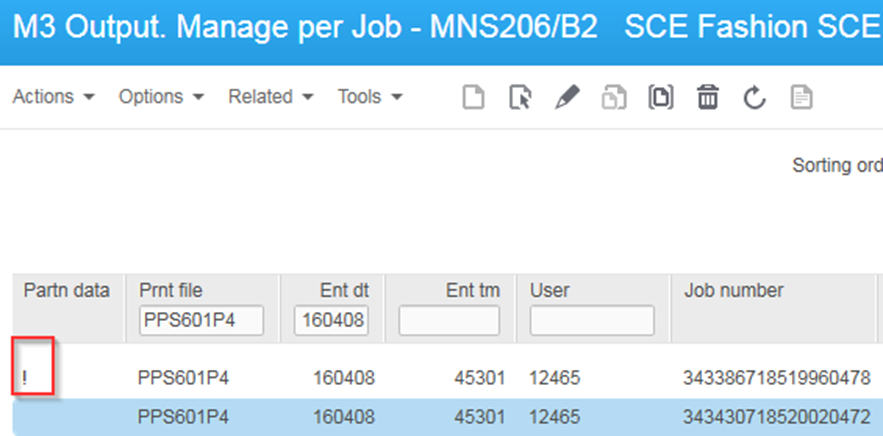Click the Prnt file filter field

(x=201, y=321)
